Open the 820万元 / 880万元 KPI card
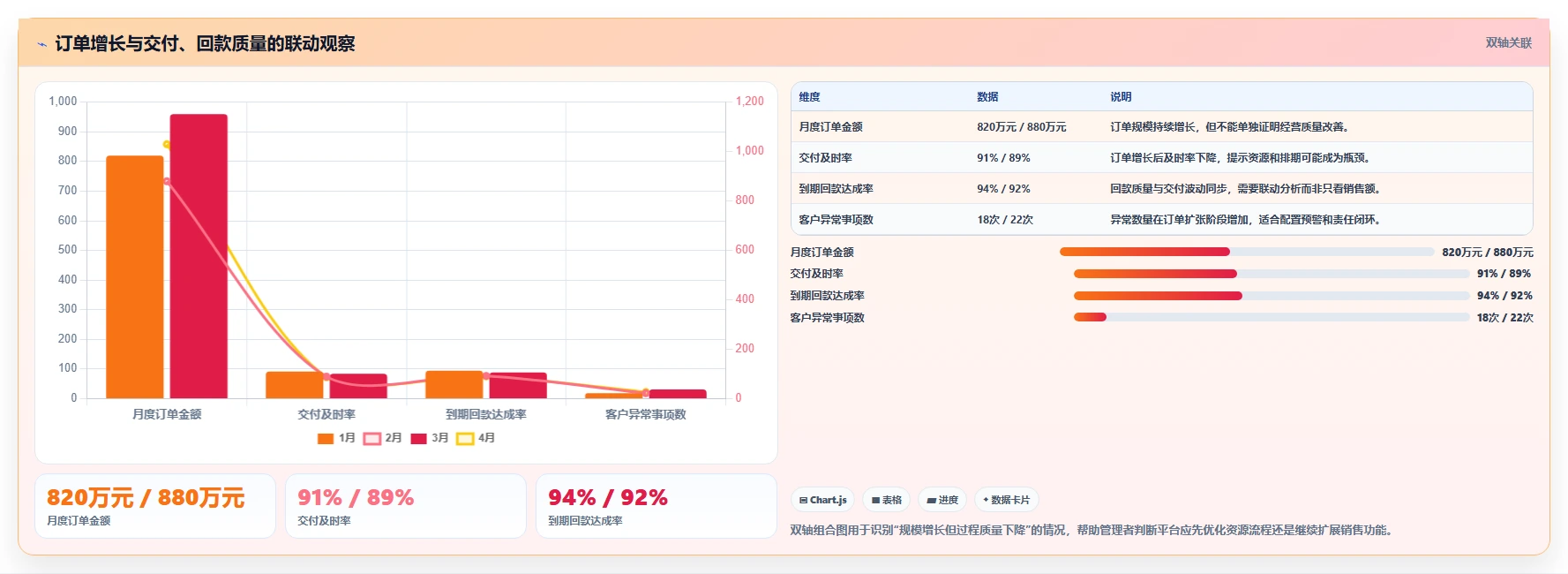The height and width of the screenshot is (574, 1568). coord(155,506)
